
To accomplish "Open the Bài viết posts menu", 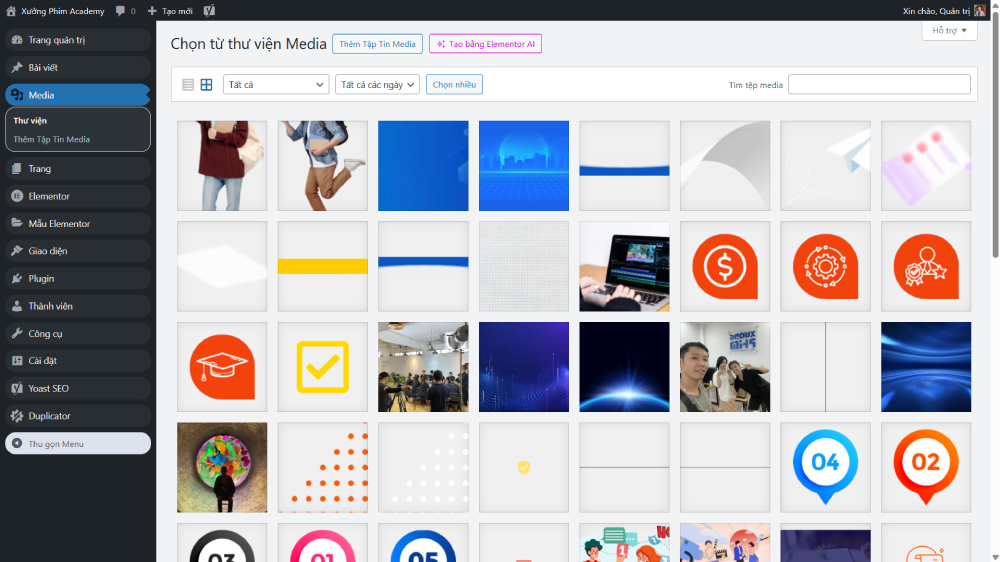I will point(78,67).
